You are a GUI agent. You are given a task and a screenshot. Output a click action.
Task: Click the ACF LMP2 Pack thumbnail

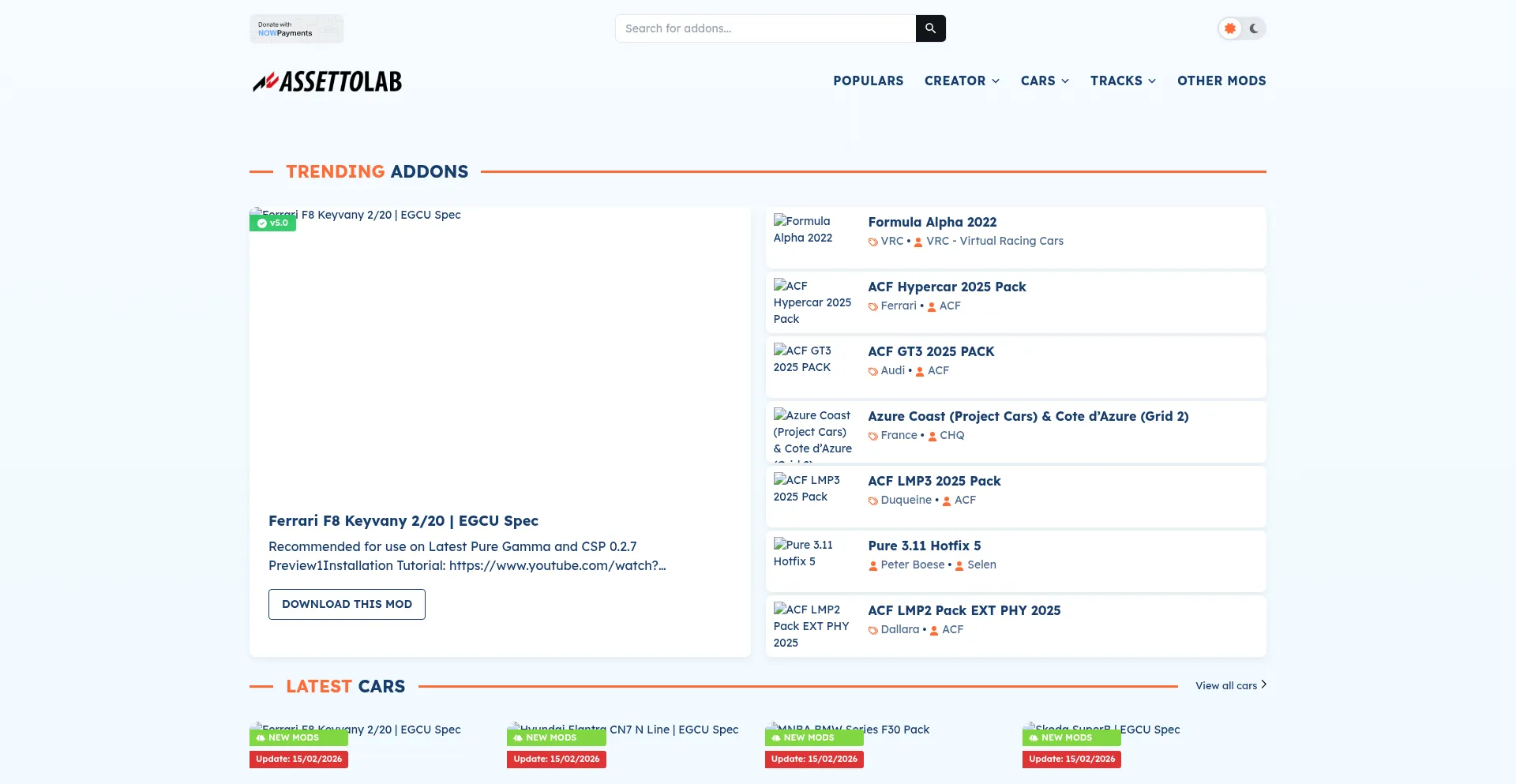click(812, 626)
